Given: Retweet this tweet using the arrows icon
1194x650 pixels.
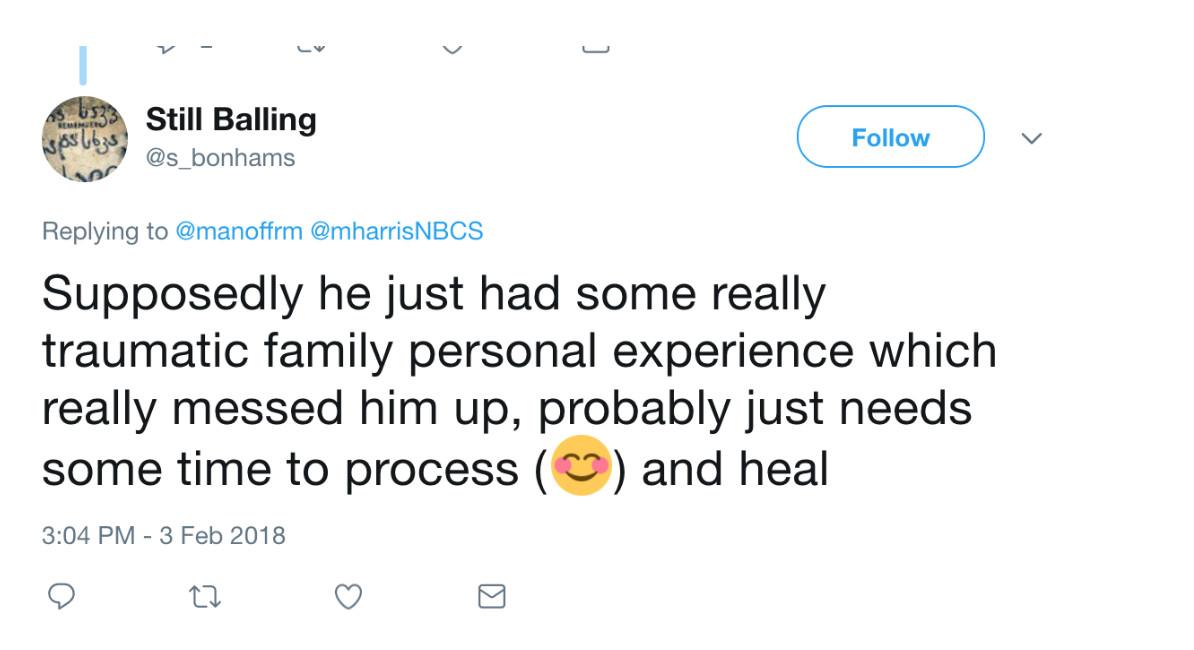Looking at the screenshot, I should pyautogui.click(x=204, y=597).
